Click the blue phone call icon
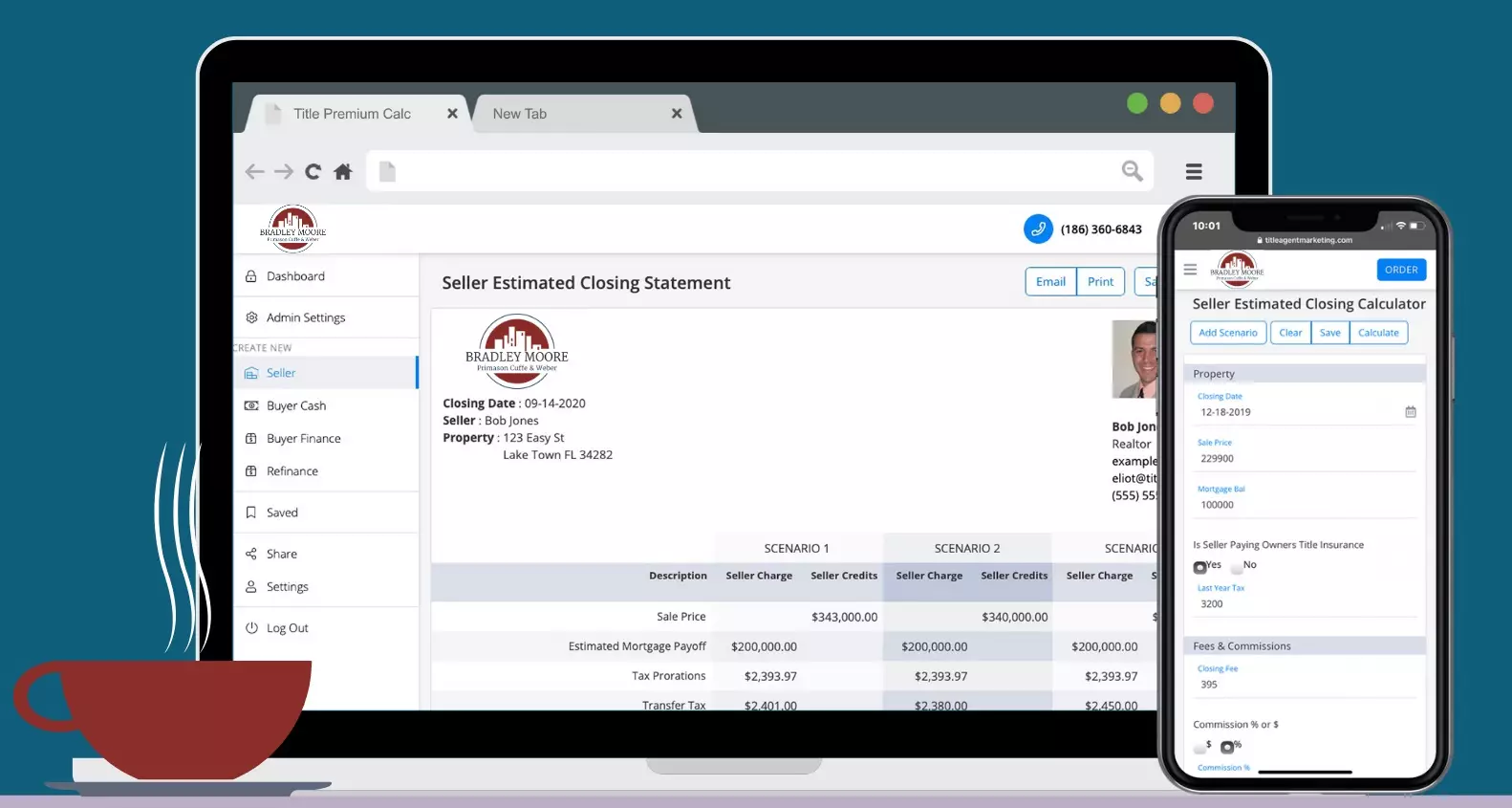The height and width of the screenshot is (808, 1512). click(x=1038, y=229)
